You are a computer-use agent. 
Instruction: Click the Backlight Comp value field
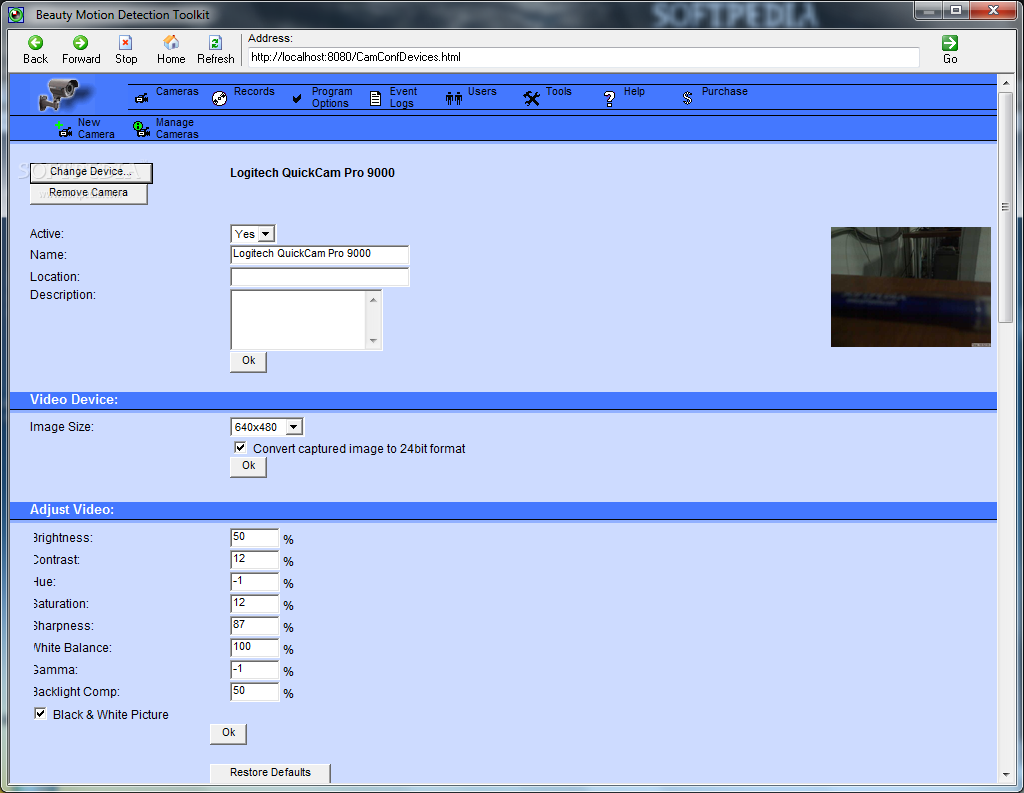click(255, 692)
